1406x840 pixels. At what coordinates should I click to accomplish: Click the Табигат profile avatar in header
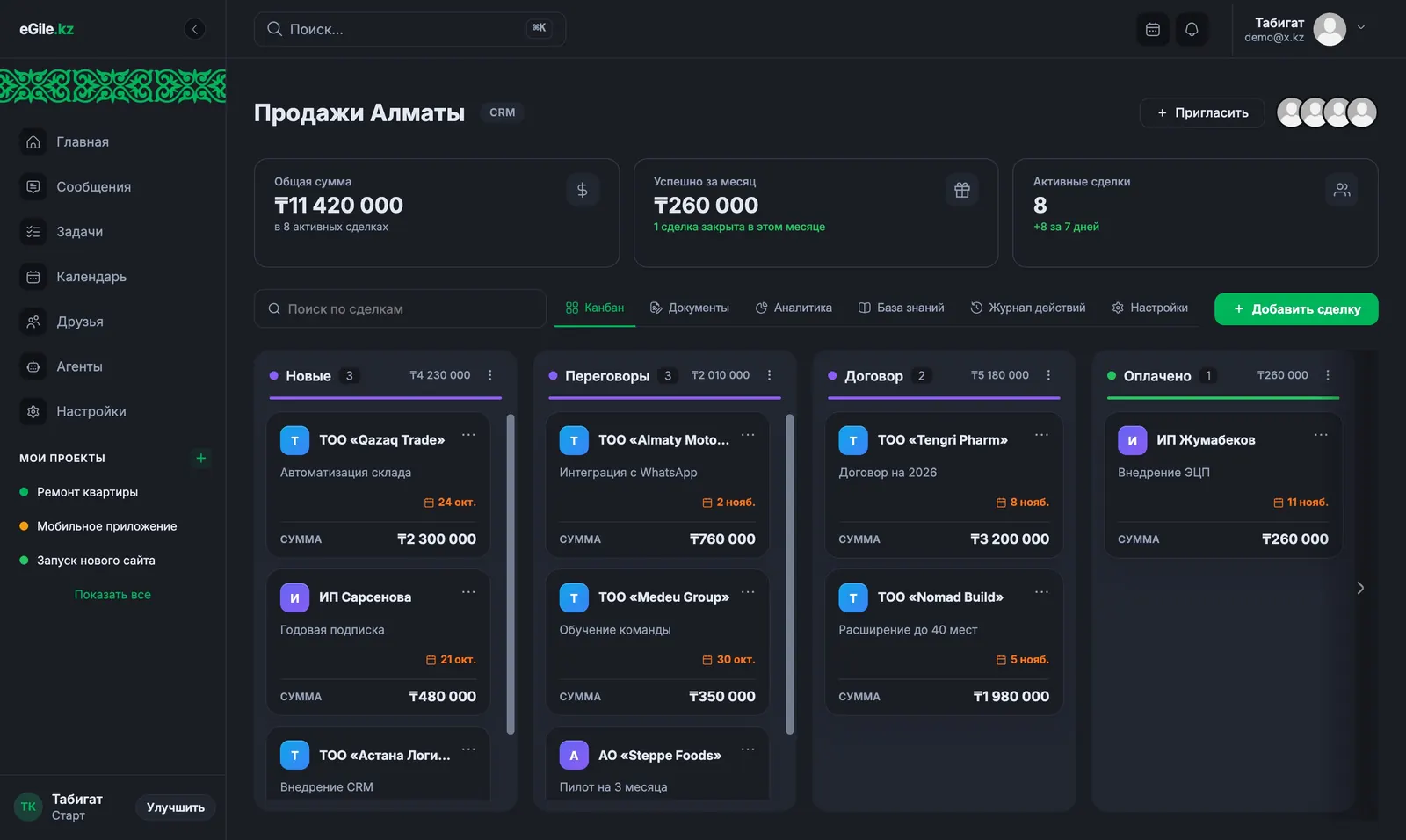click(x=1330, y=29)
